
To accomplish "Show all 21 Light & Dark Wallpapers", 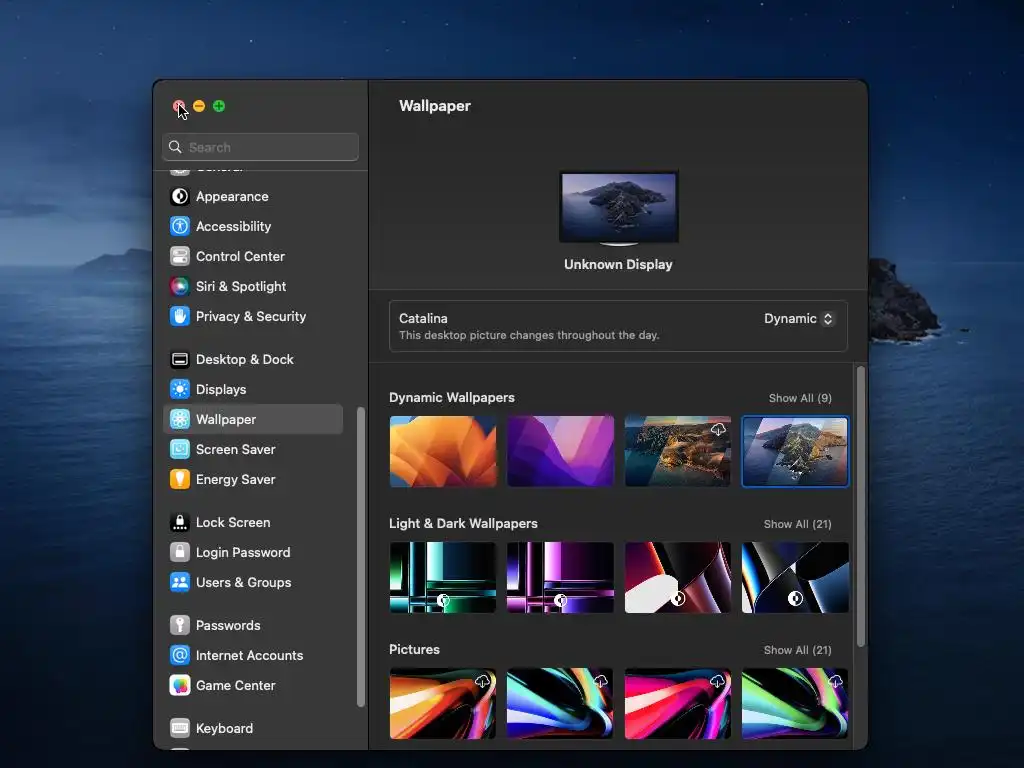I will click(x=797, y=524).
